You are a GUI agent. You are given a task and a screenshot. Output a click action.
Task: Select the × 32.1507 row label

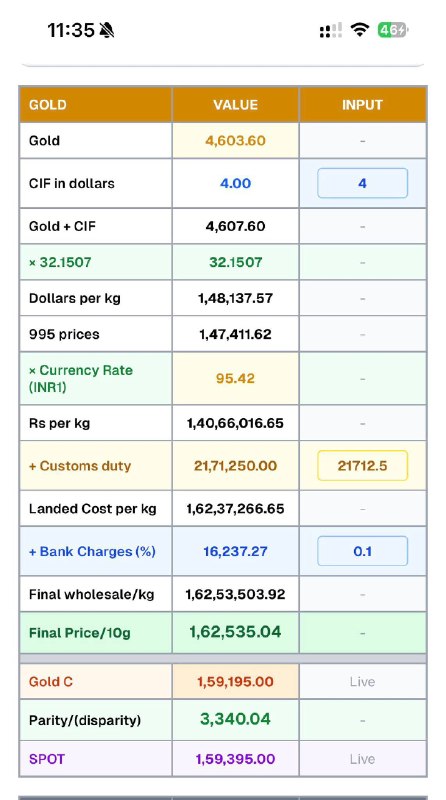pyautogui.click(x=60, y=262)
